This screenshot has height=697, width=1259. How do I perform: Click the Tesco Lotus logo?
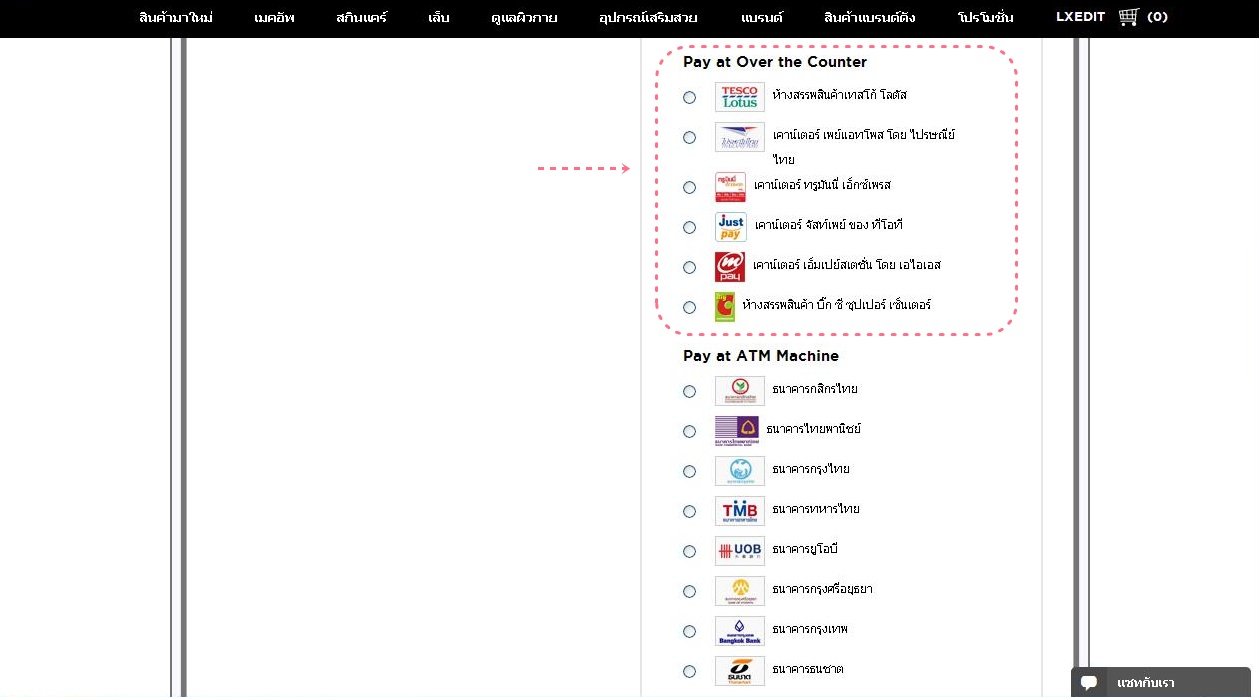point(739,97)
